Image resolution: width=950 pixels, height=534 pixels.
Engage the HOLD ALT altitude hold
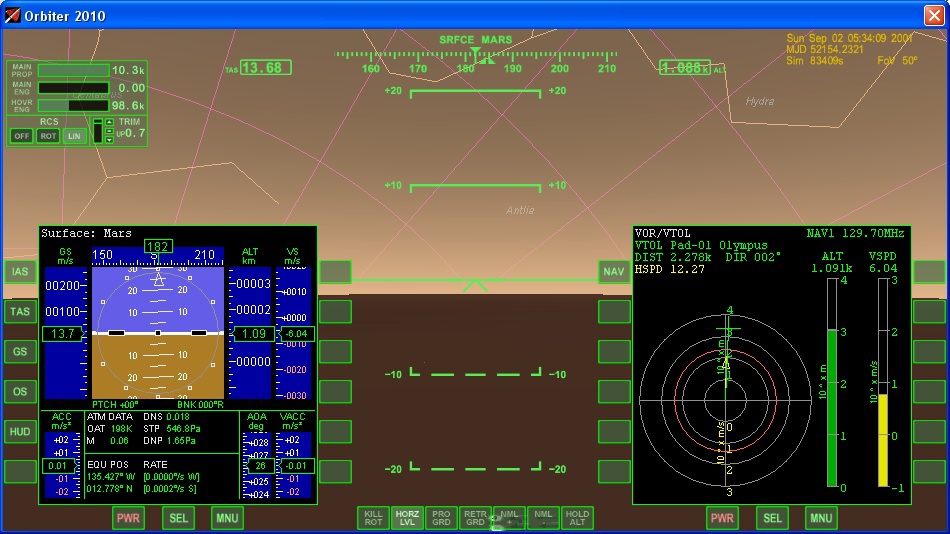pos(577,518)
